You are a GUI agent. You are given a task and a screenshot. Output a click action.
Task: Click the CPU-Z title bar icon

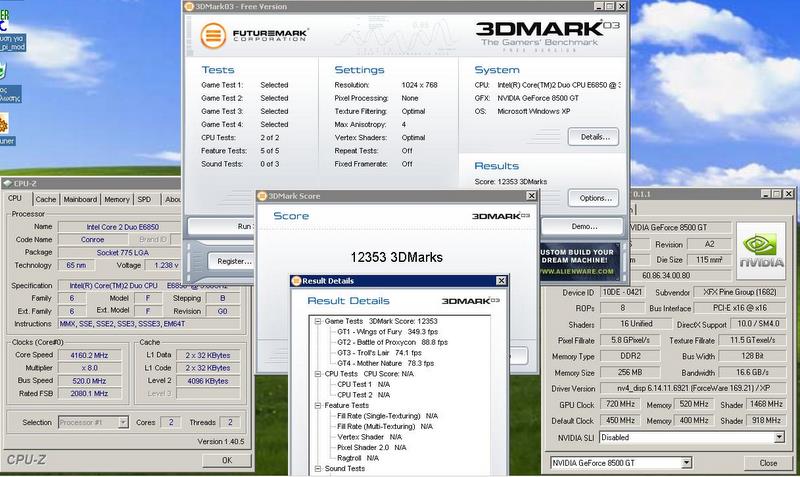[x=7, y=183]
